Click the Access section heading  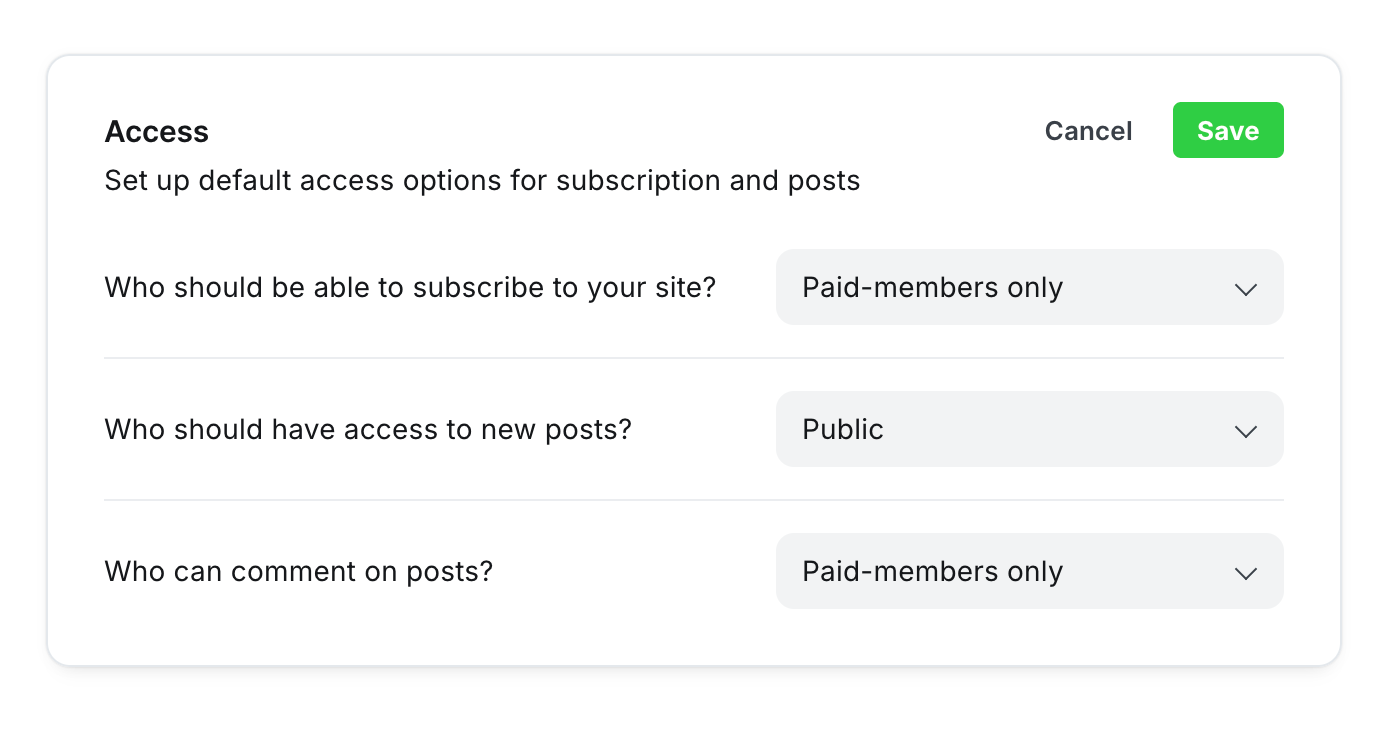coord(157,131)
